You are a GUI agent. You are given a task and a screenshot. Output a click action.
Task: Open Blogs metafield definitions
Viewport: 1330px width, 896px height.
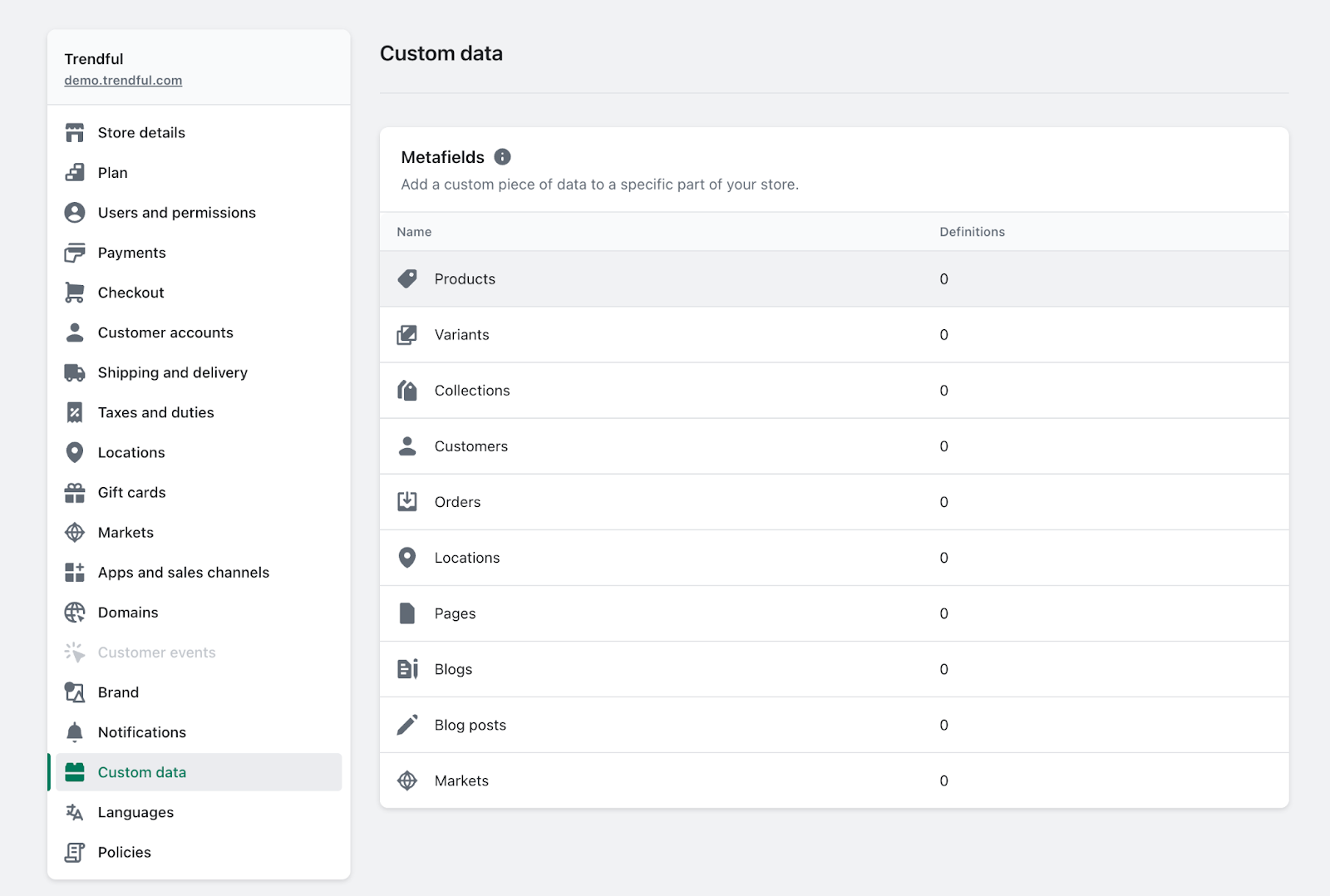tap(834, 669)
